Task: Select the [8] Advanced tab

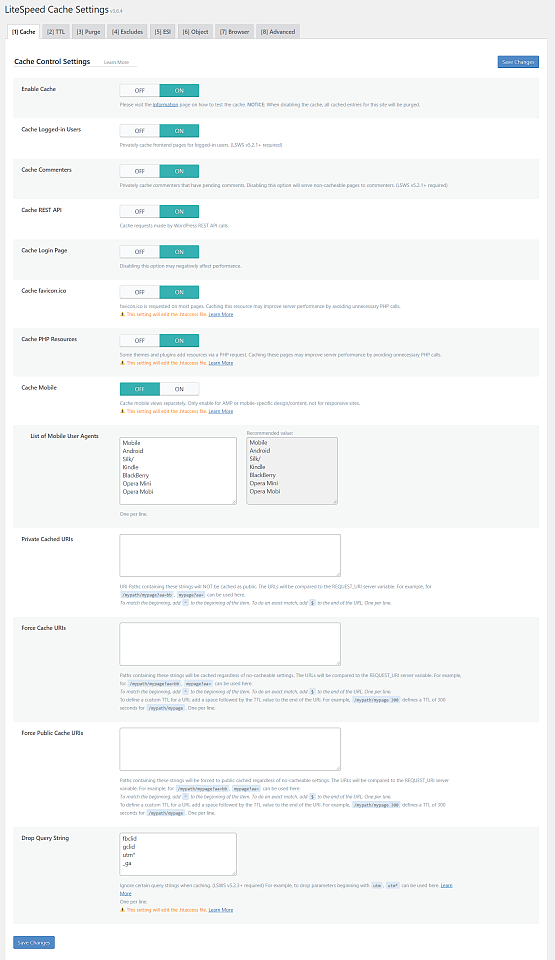Action: (x=278, y=32)
